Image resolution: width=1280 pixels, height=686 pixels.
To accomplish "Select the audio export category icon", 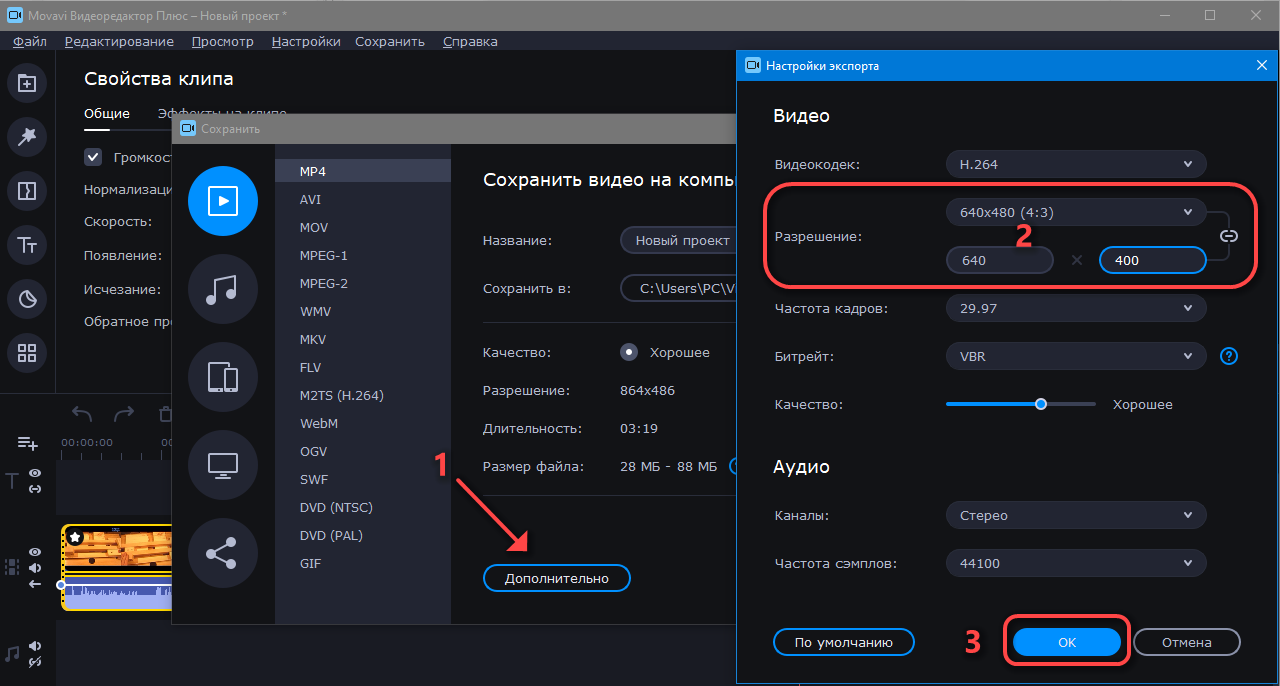I will coord(222,289).
